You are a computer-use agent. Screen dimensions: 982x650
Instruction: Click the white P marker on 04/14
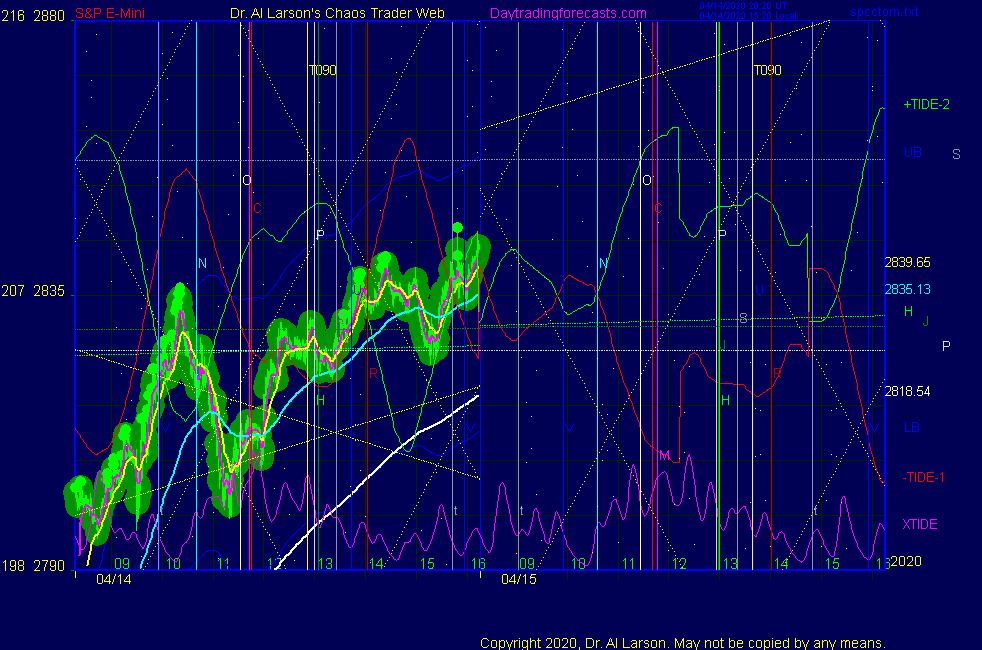(x=321, y=234)
